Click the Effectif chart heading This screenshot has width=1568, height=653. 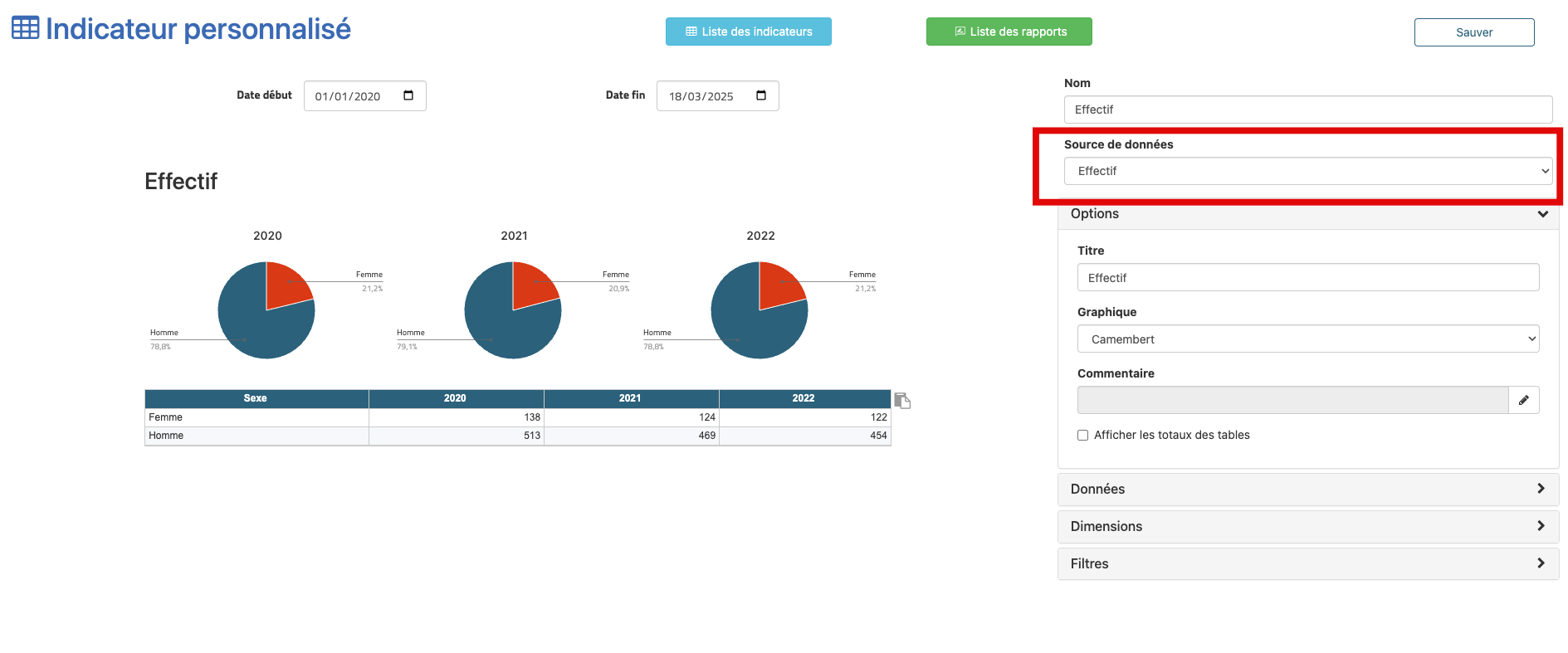181,182
